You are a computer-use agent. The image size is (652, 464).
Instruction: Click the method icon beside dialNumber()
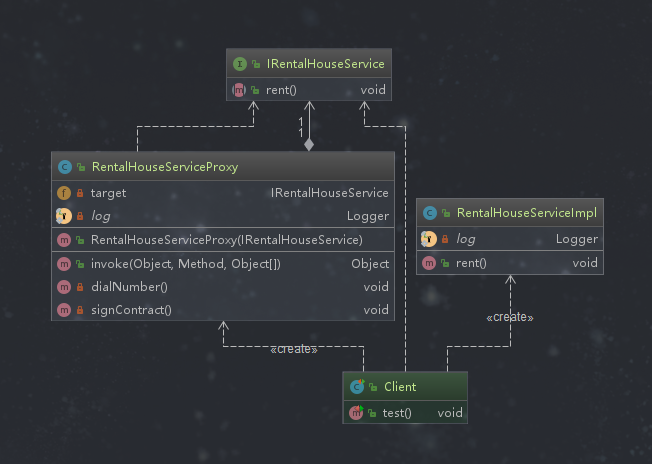(64, 287)
